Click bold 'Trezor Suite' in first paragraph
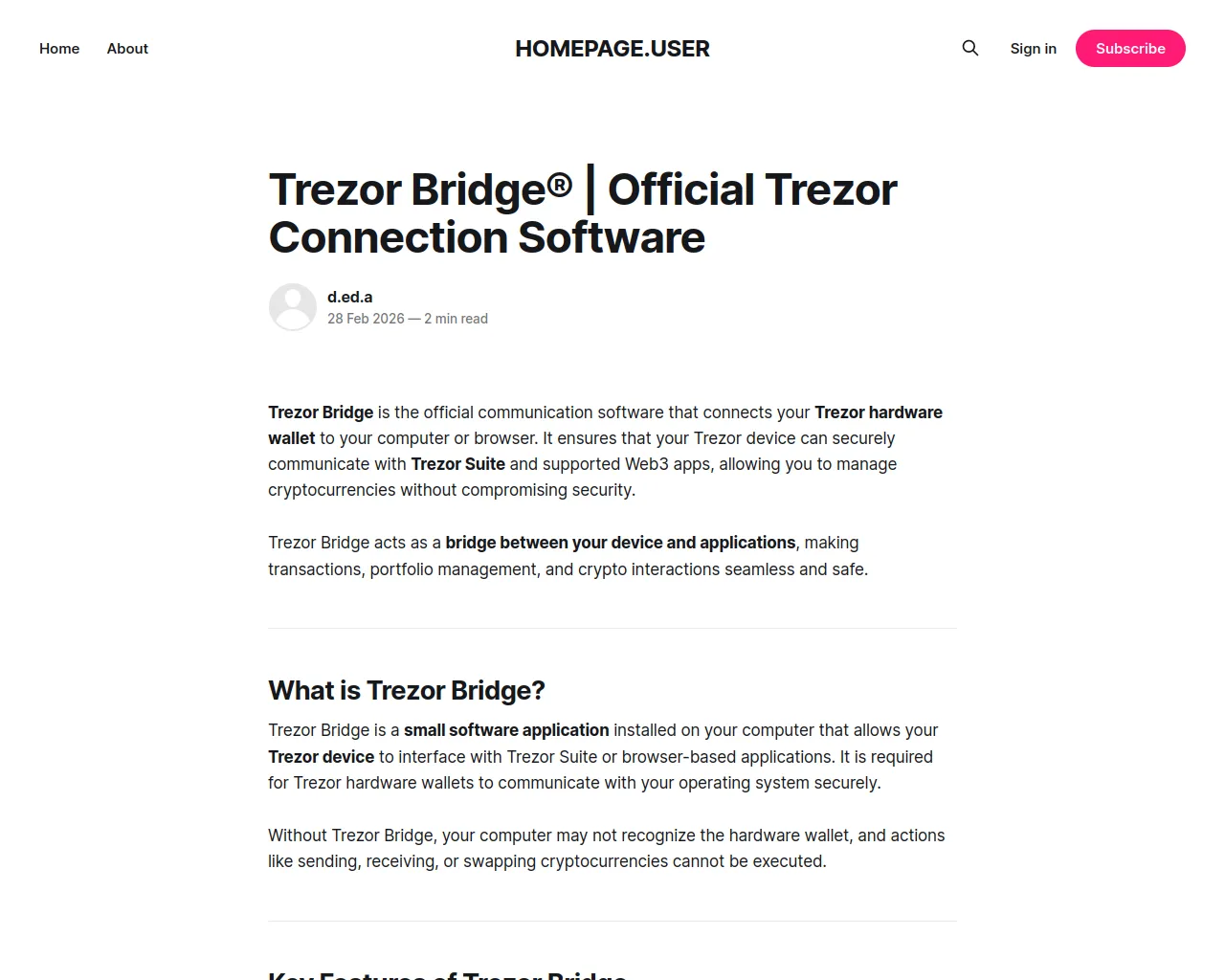Screen dimensions: 1225x980 pyautogui.click(x=458, y=464)
